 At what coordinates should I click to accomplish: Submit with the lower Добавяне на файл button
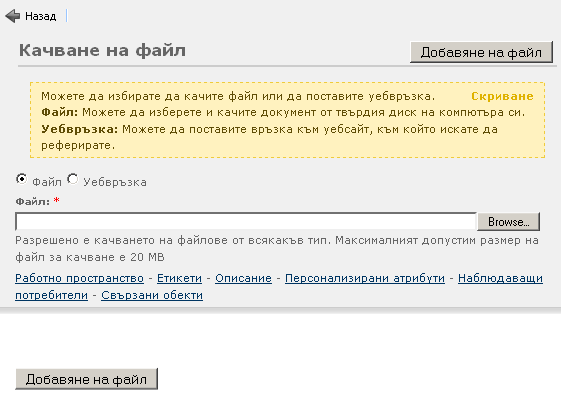87,379
